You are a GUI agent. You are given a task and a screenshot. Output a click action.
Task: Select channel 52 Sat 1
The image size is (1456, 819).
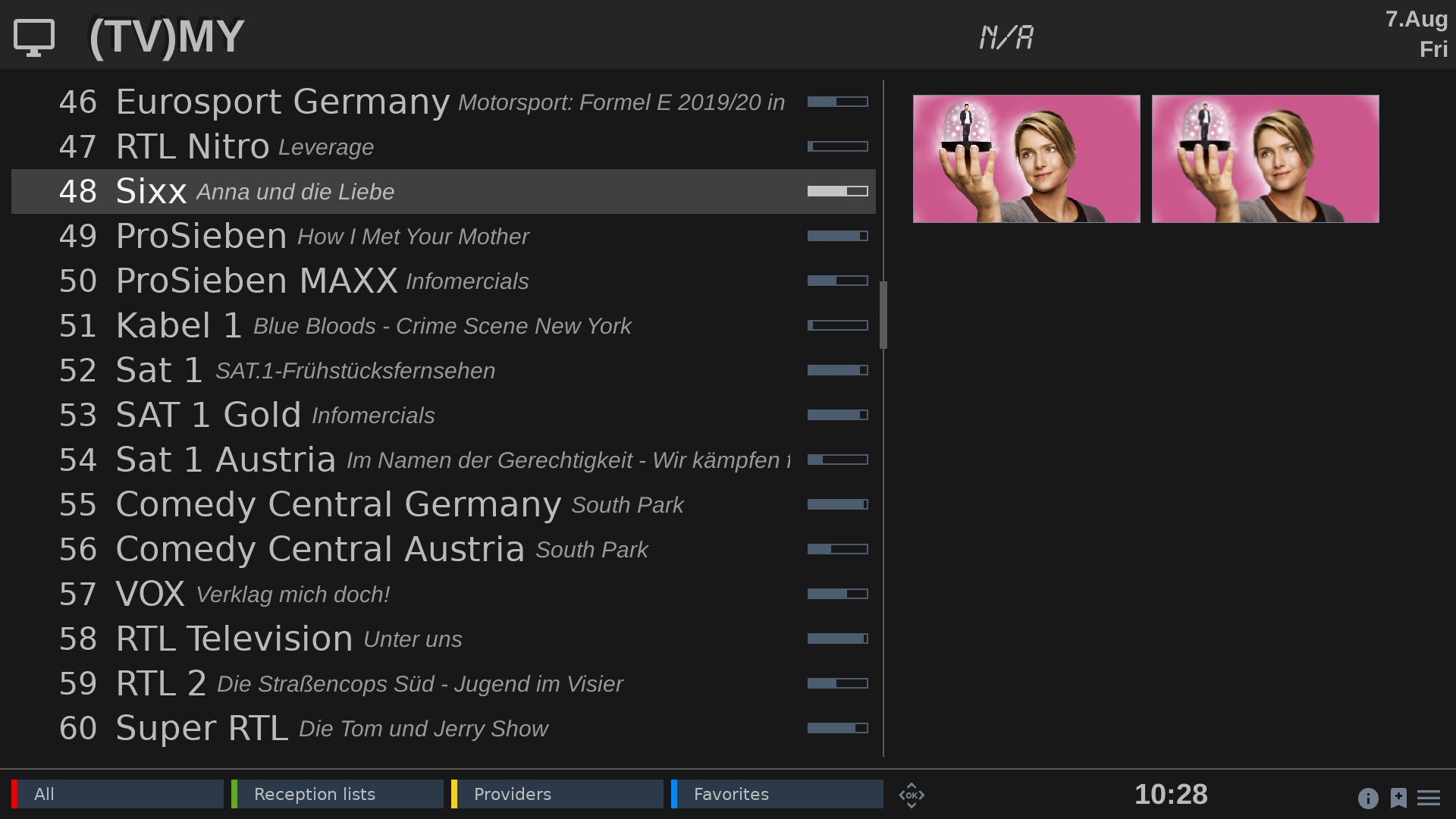[444, 370]
